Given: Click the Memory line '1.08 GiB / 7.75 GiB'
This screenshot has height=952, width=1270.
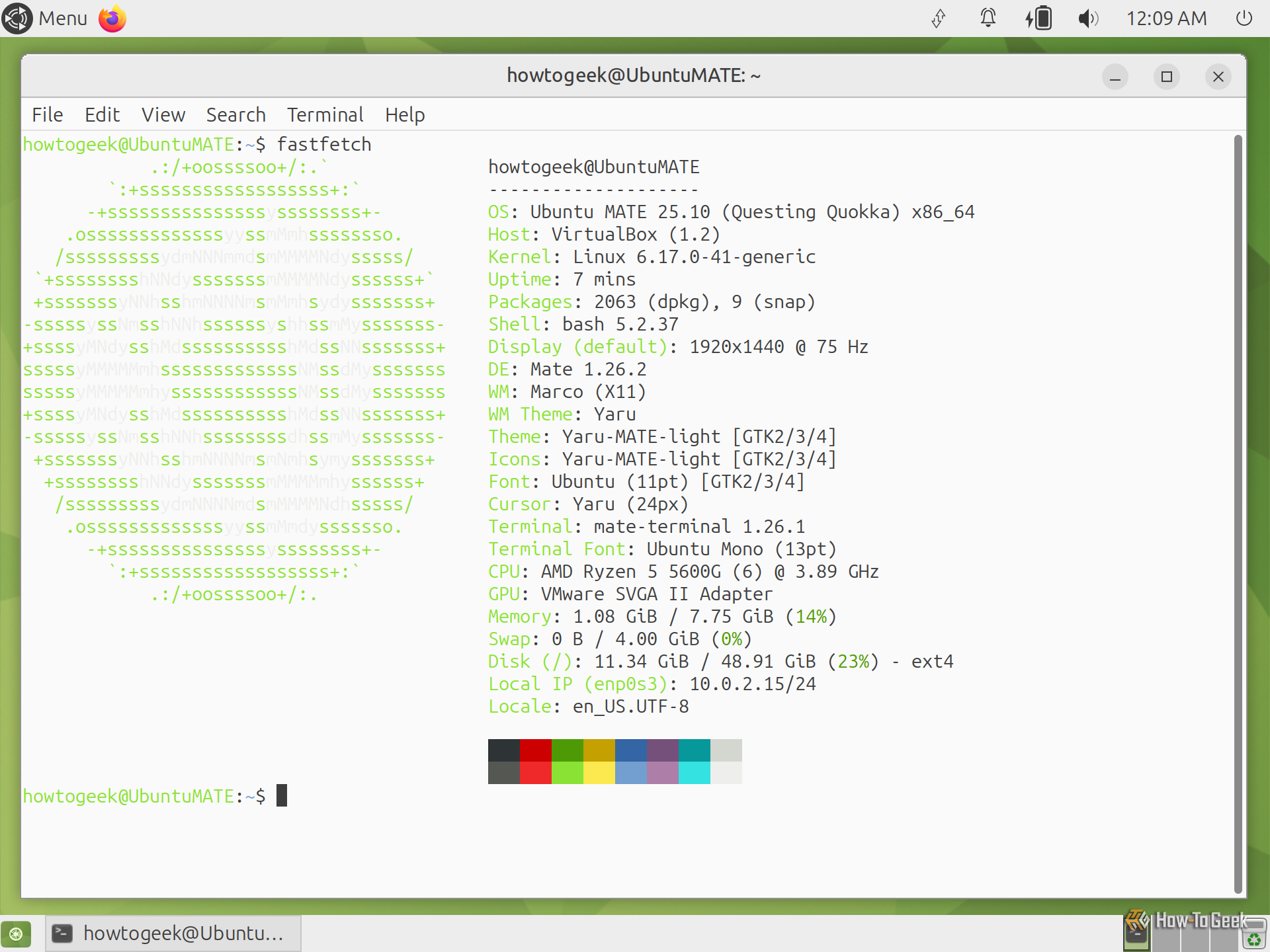Looking at the screenshot, I should [x=663, y=616].
